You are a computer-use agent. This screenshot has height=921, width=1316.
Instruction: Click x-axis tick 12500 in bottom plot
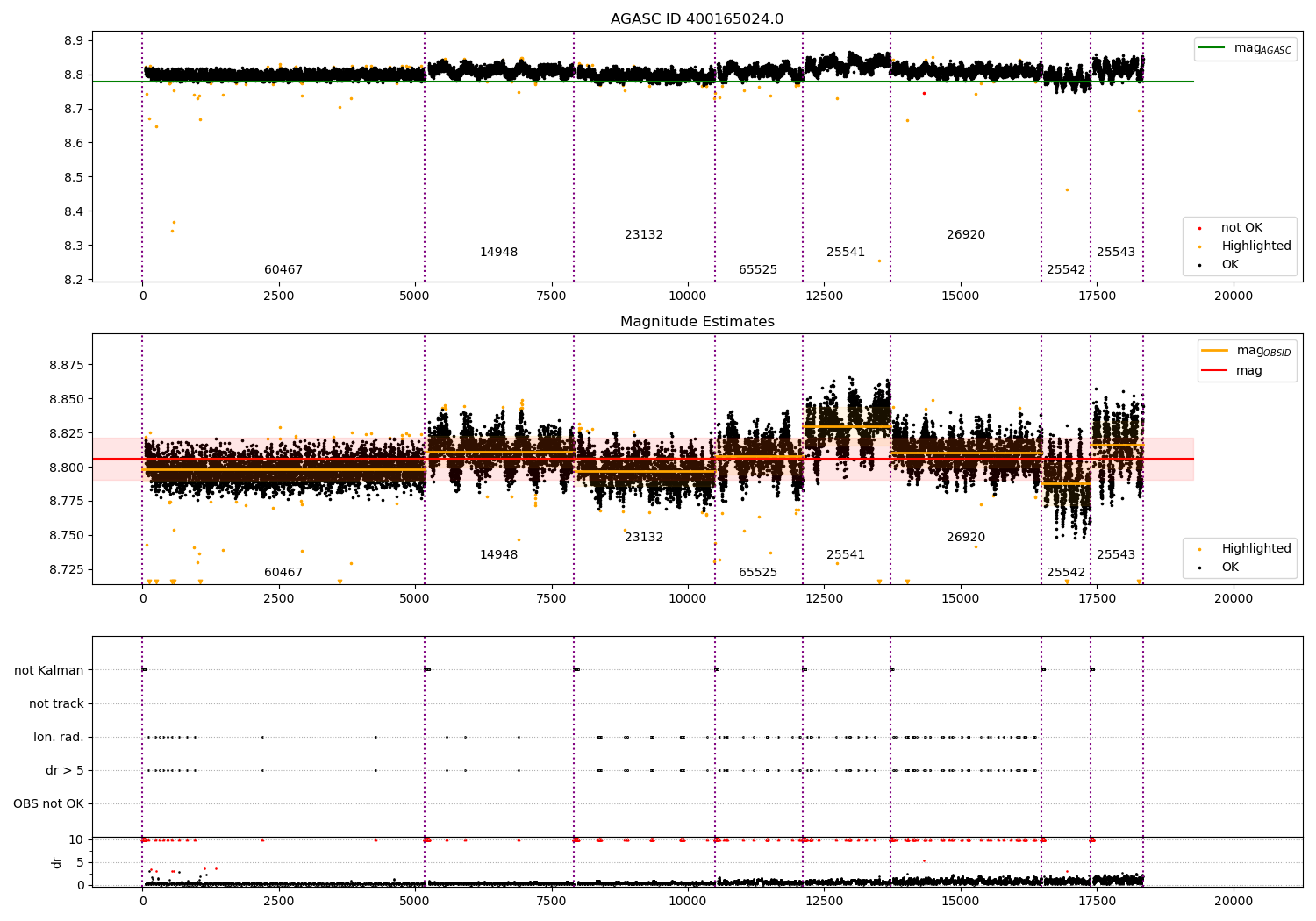(x=823, y=901)
